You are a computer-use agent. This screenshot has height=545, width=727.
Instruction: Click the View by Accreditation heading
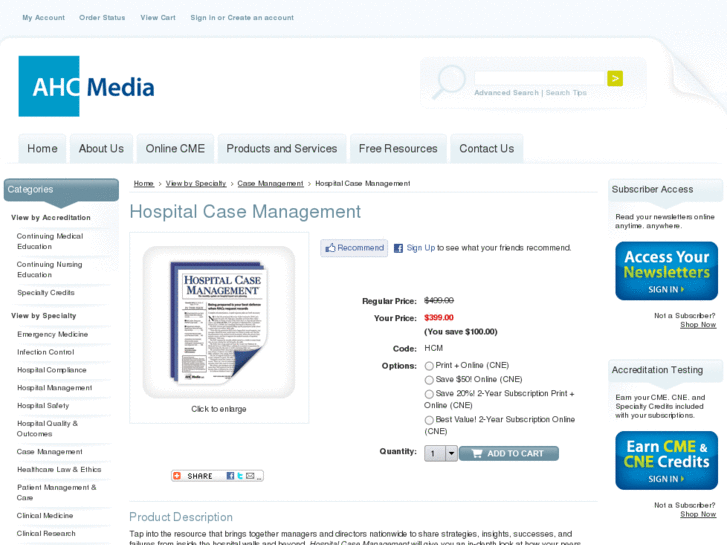tap(51, 218)
